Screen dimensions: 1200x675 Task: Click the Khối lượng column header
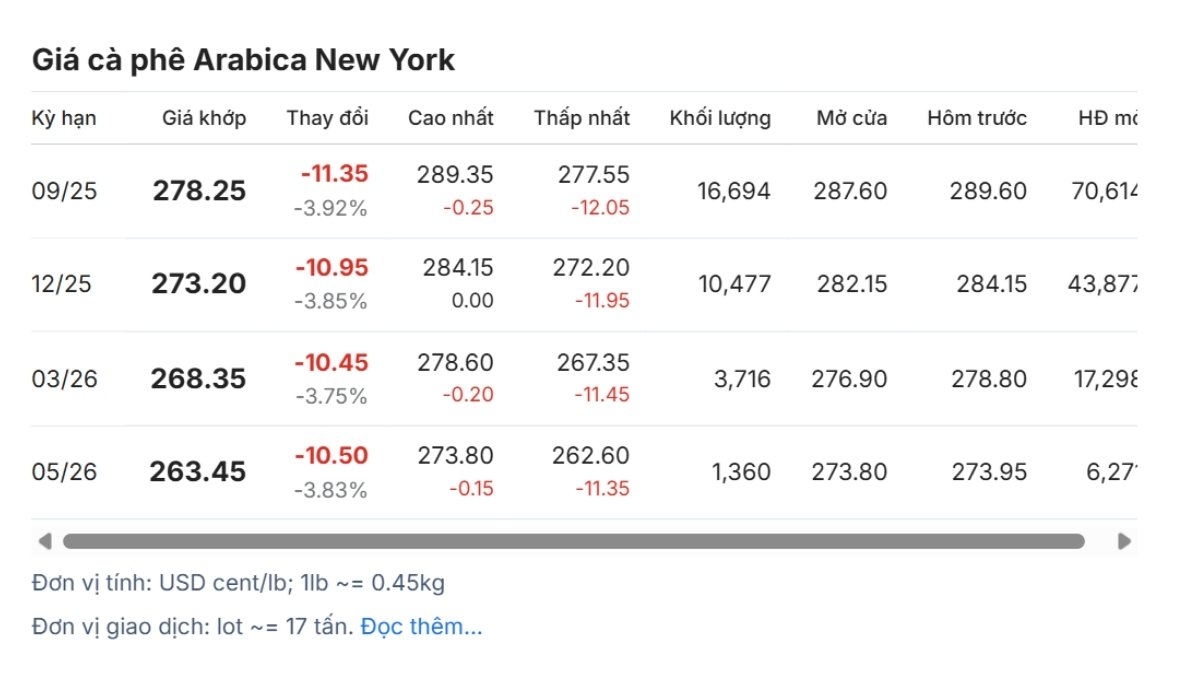(720, 118)
